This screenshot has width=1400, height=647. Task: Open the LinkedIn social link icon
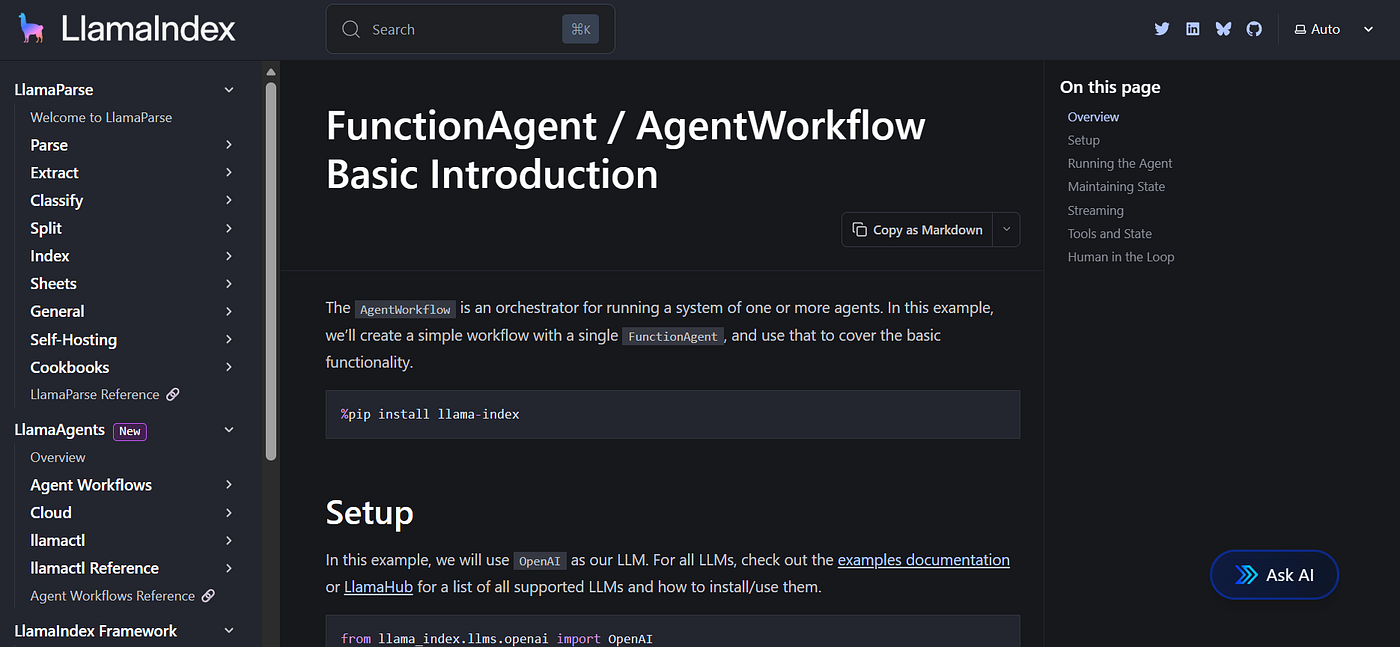[x=1192, y=29]
